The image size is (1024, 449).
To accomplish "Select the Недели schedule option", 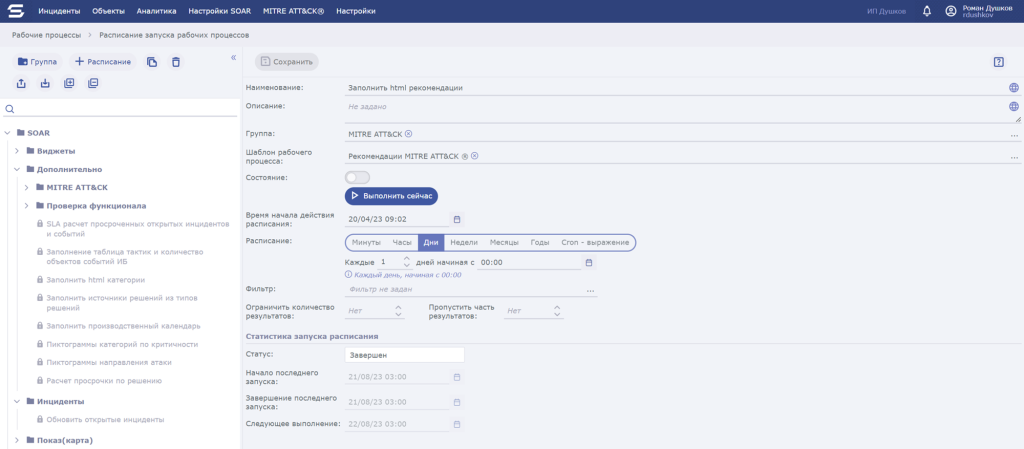I will click(x=463, y=242).
